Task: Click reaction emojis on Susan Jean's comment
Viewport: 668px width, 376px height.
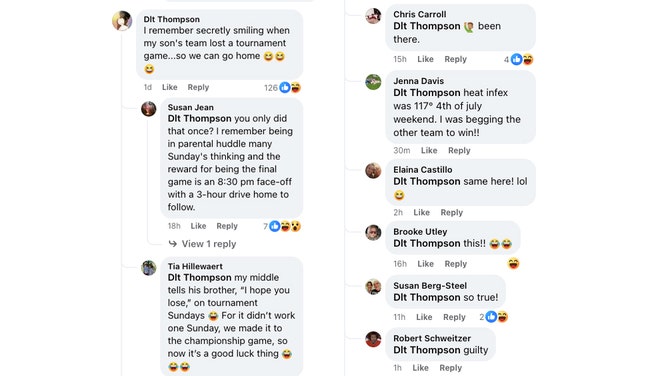Action: click(x=285, y=226)
